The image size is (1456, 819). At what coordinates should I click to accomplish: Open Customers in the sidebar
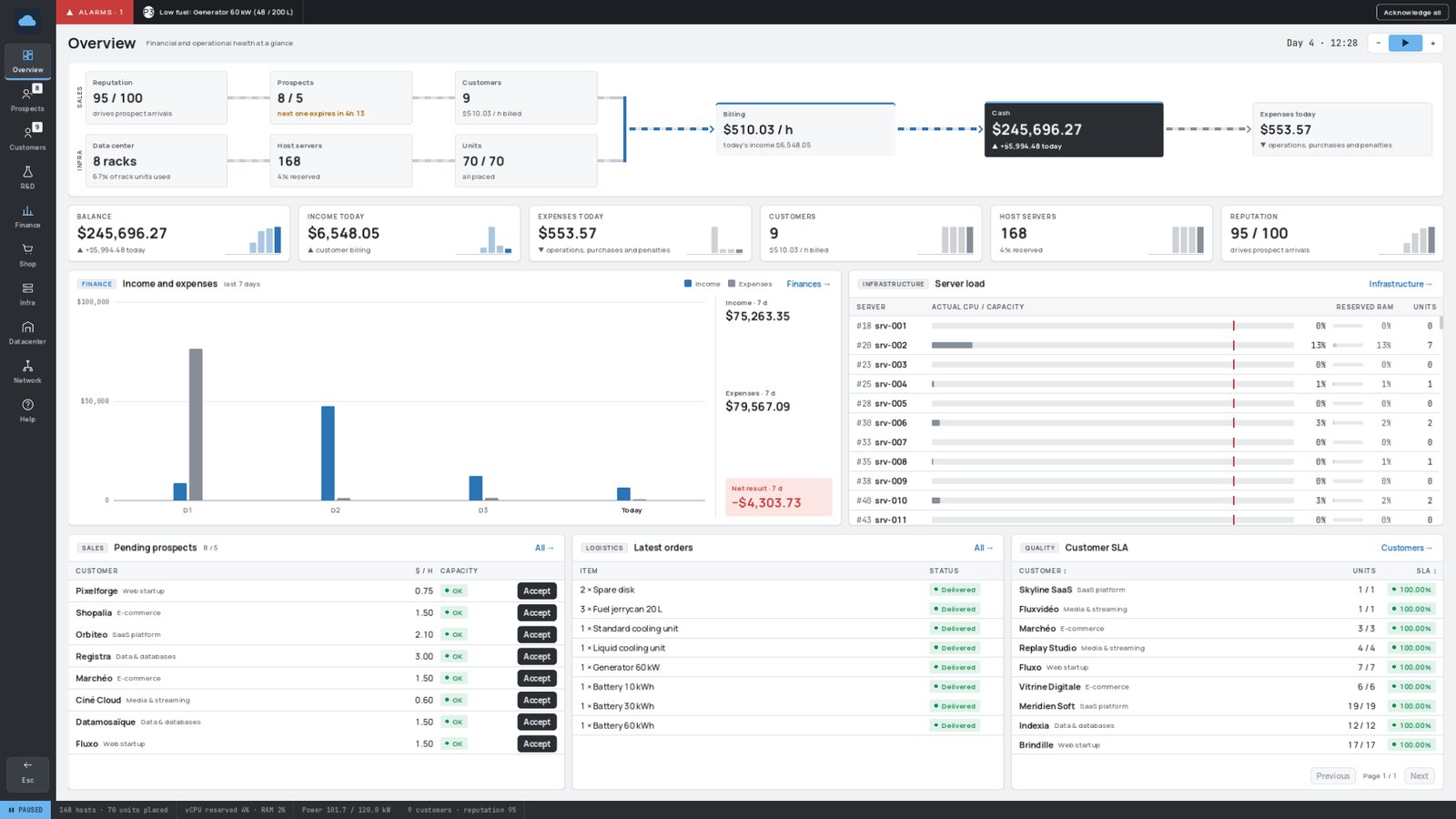(27, 138)
